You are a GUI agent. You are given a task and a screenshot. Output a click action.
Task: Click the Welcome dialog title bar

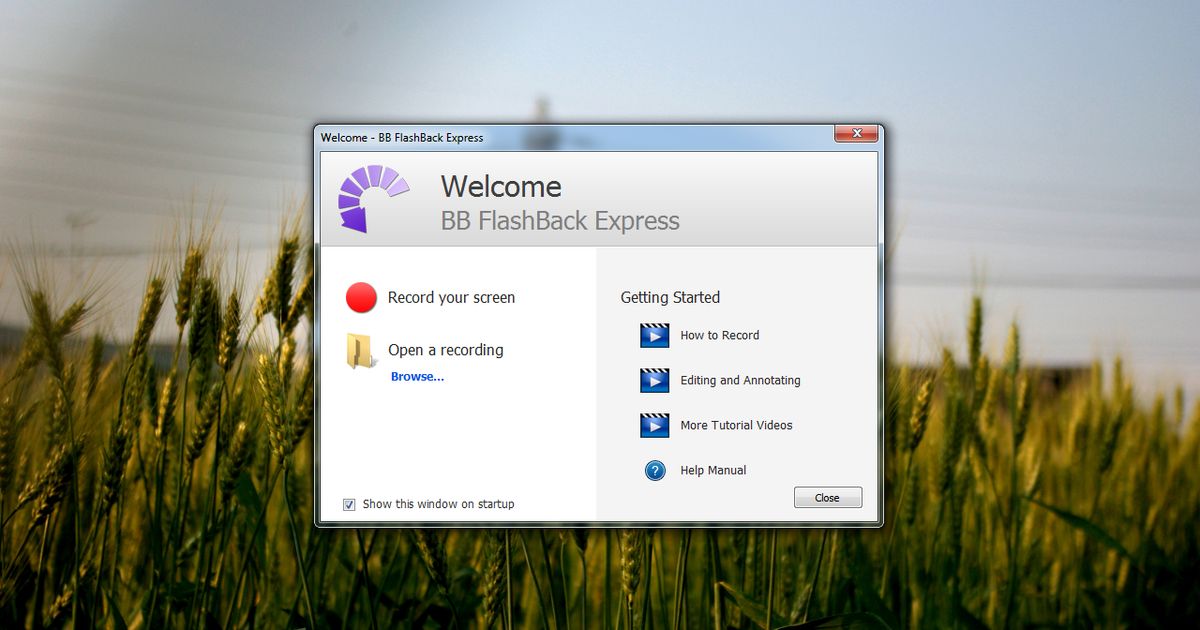click(x=500, y=137)
